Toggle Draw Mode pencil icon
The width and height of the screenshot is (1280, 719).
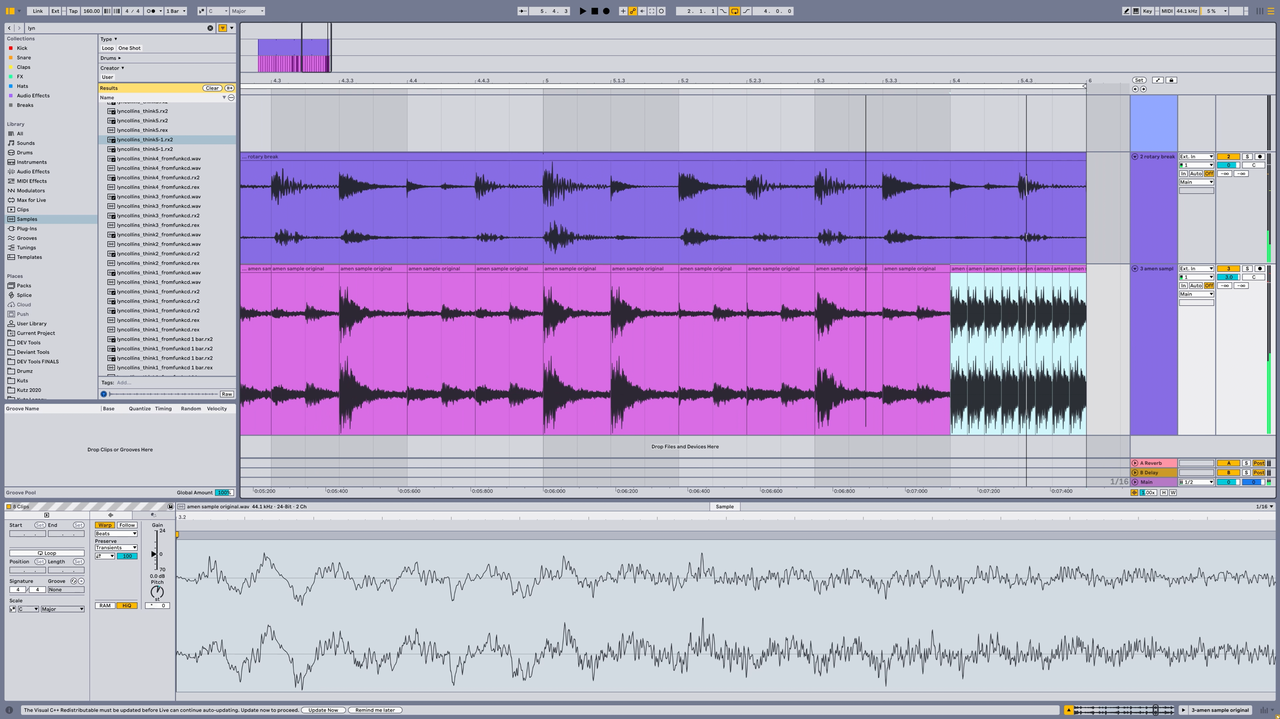click(1126, 11)
